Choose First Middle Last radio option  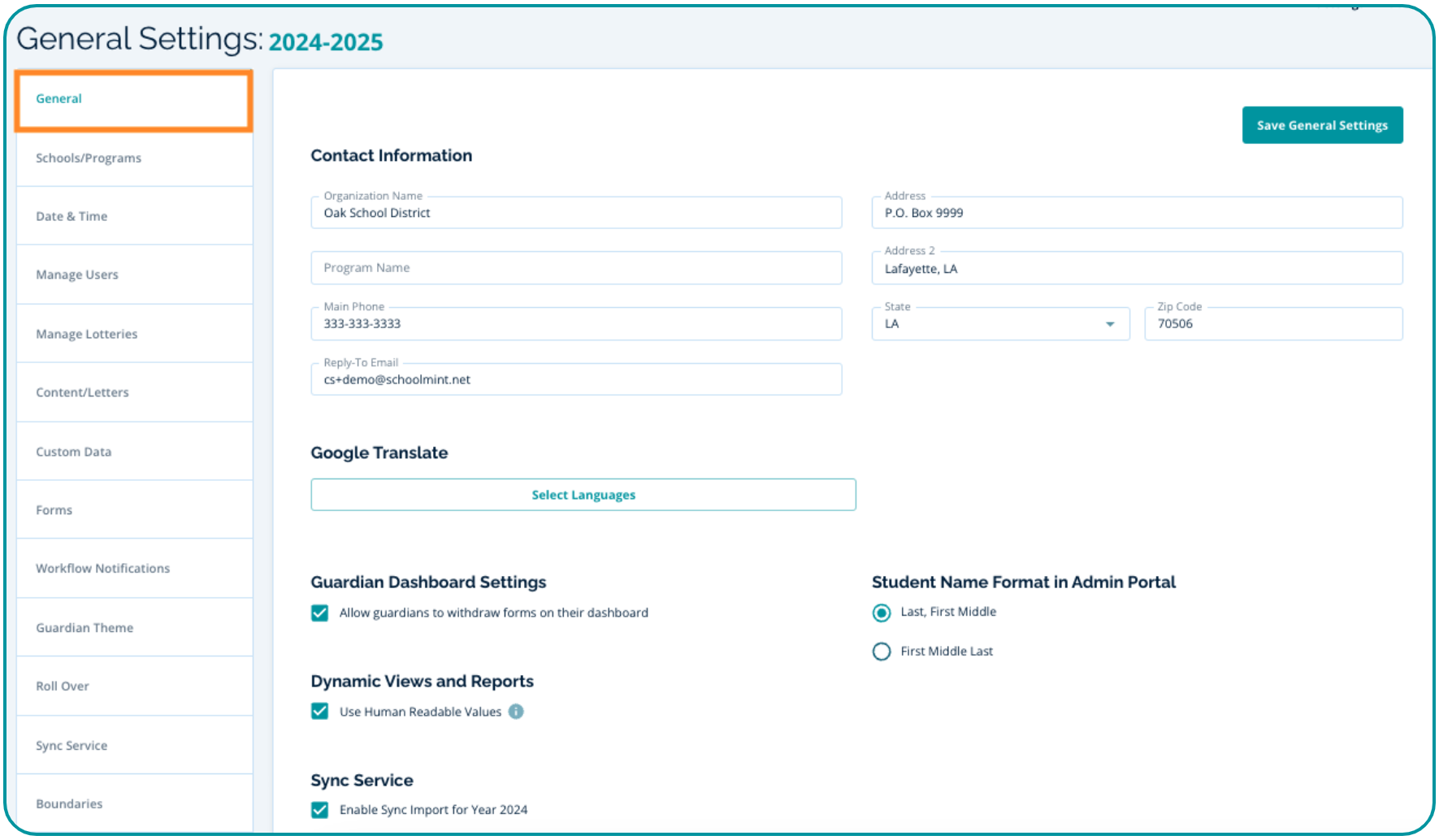[x=882, y=652]
